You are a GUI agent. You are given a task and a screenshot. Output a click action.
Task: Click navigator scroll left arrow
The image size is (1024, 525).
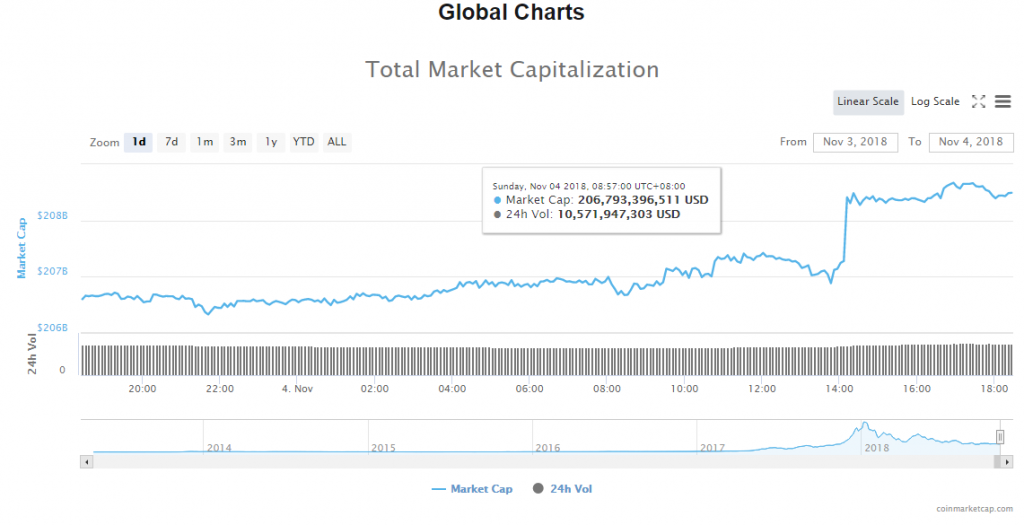click(86, 461)
